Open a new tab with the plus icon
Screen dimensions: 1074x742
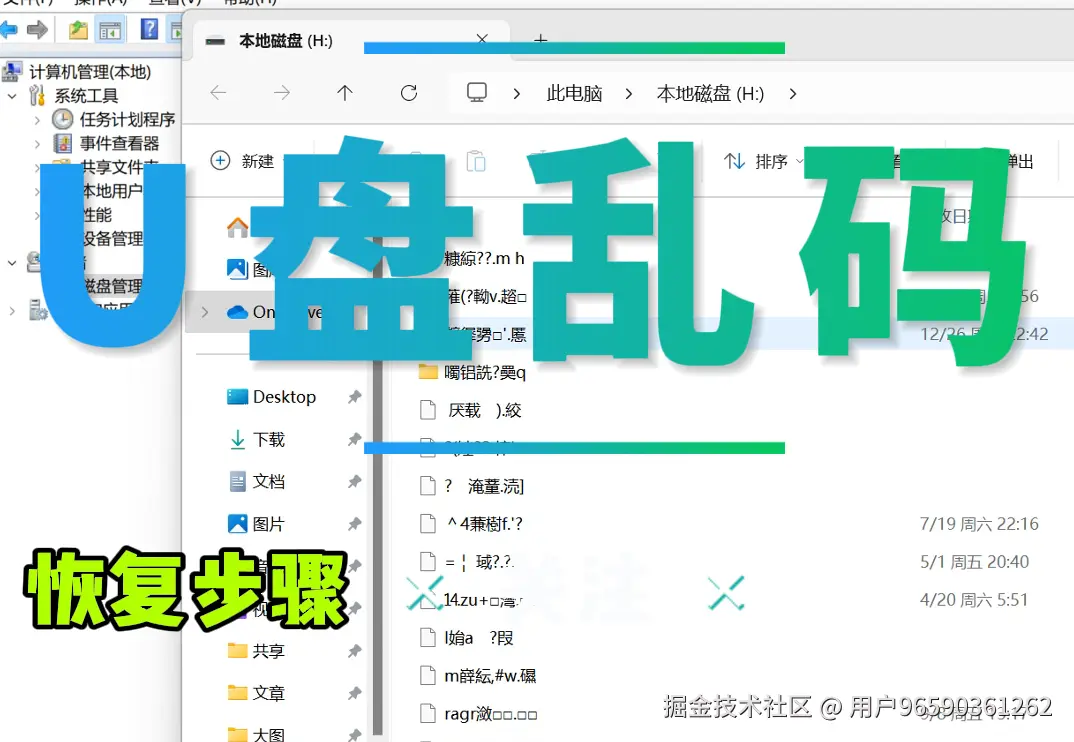point(540,41)
